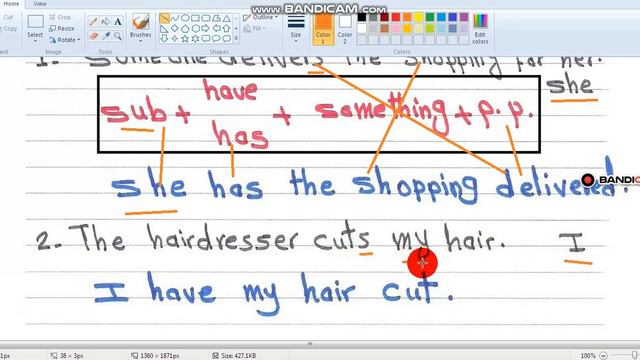Choose the Rounded rectangle shape
The image size is (640, 360).
(205, 18)
